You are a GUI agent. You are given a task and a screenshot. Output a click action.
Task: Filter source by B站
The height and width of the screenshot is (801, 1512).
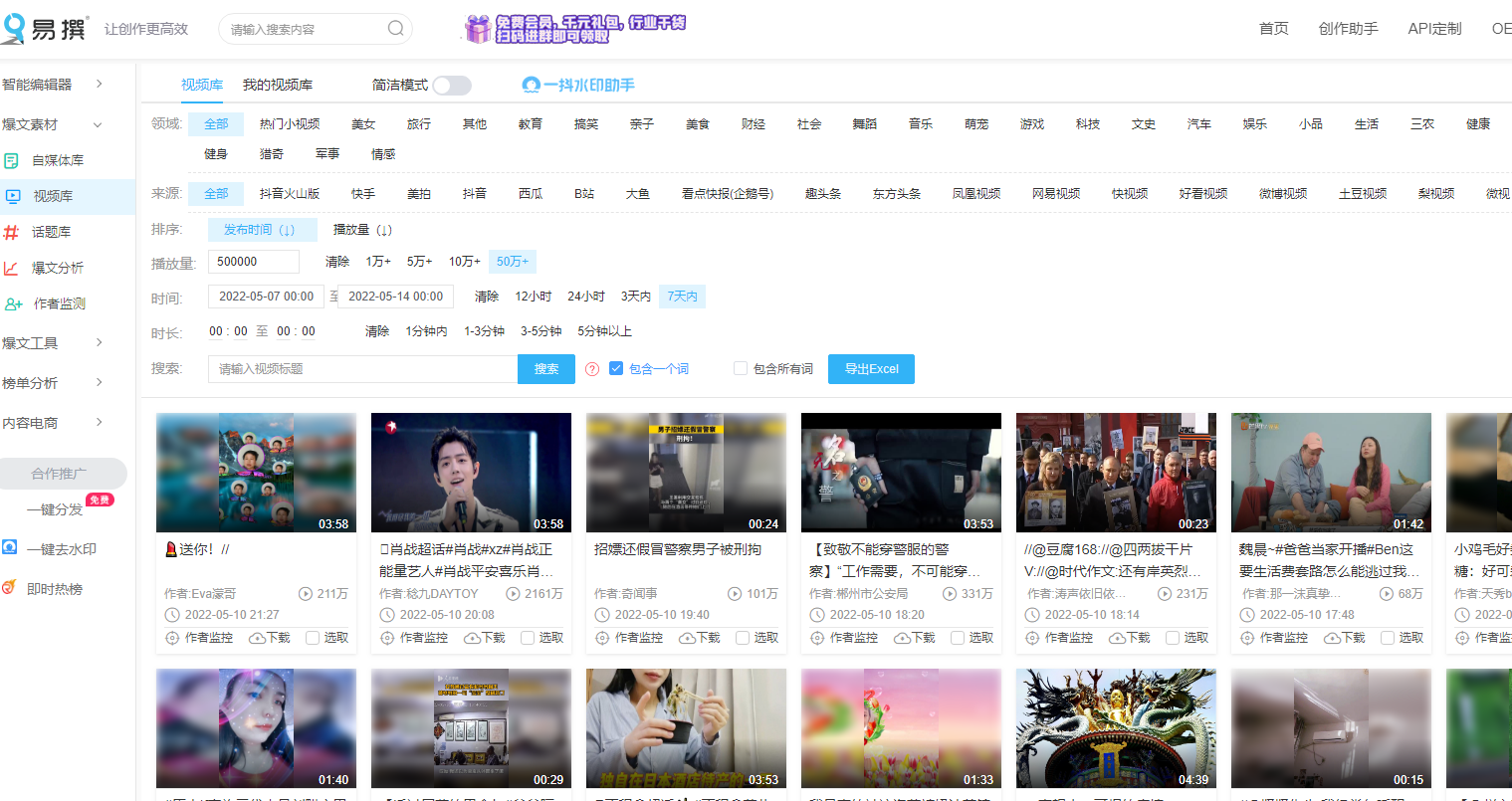(x=584, y=194)
